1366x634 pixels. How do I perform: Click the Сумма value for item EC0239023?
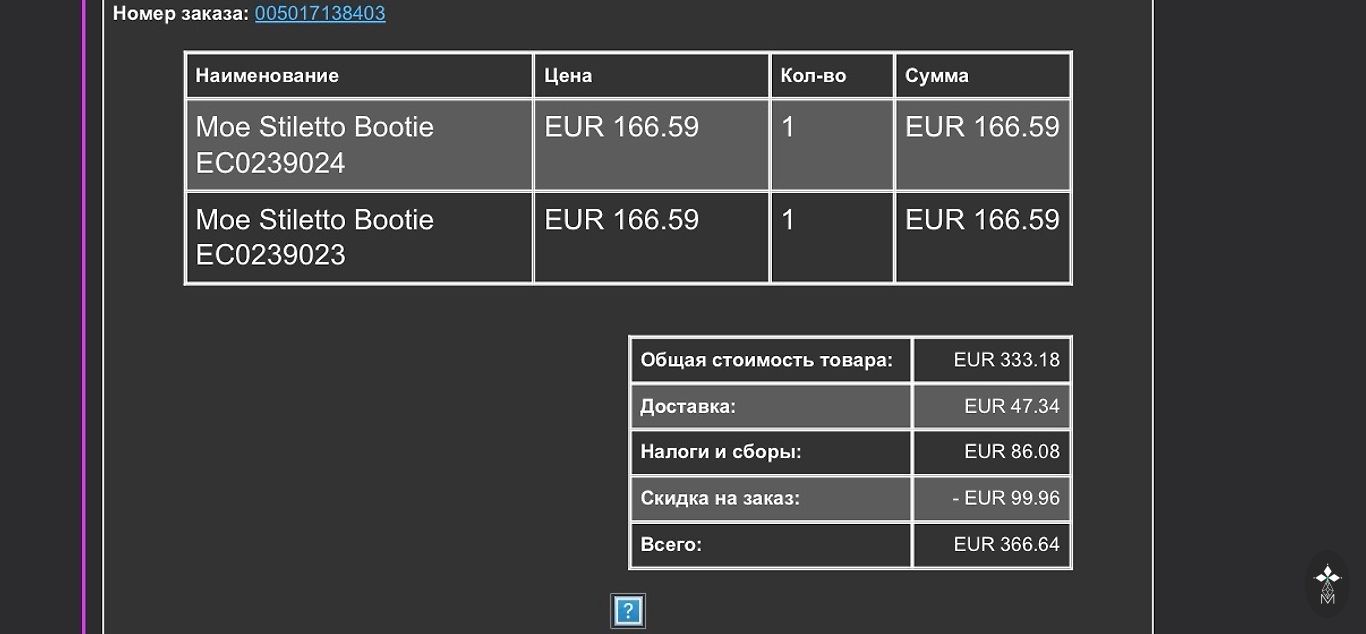pyautogui.click(x=982, y=220)
